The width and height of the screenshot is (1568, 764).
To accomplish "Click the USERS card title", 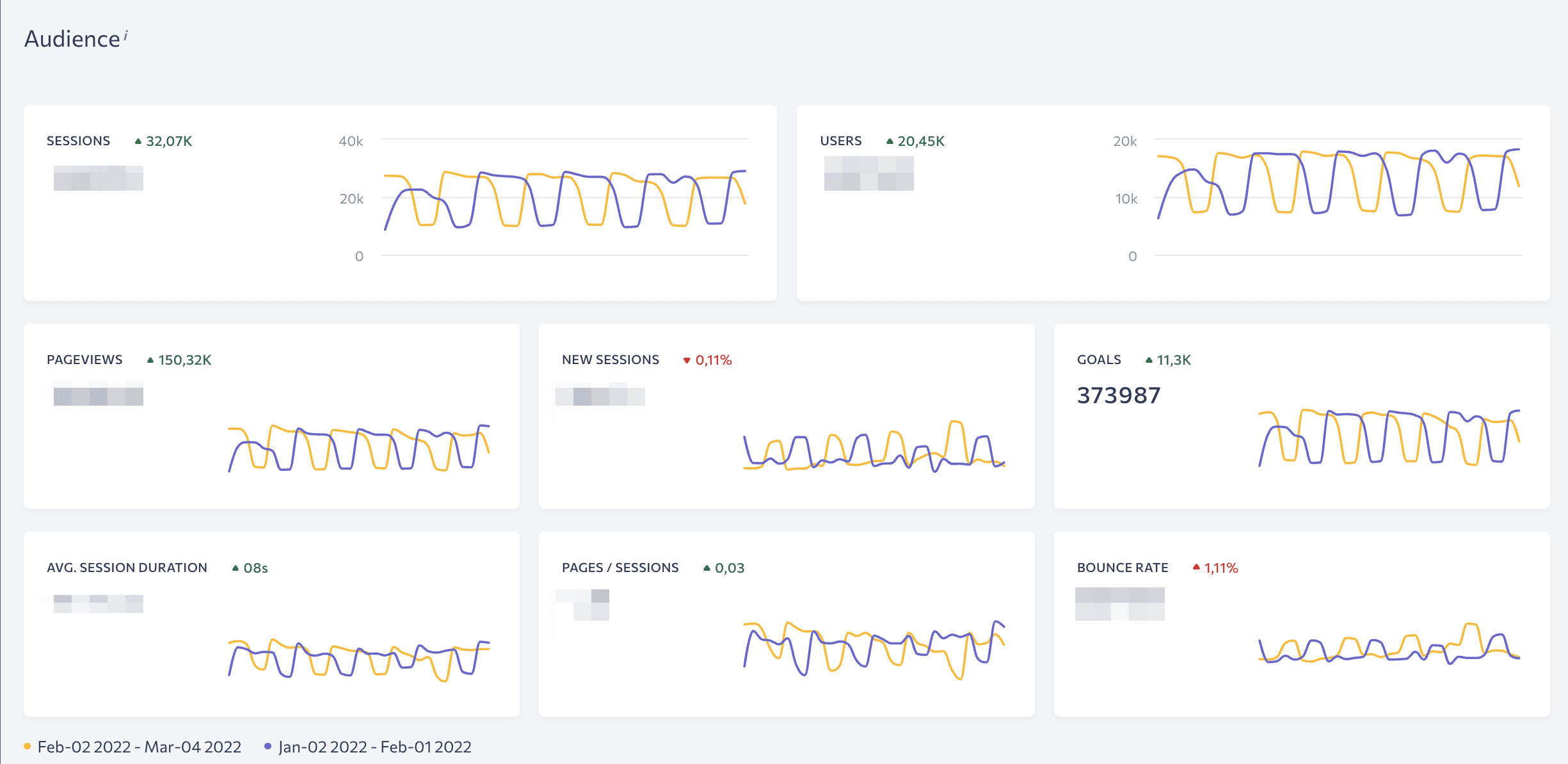I will click(x=841, y=141).
